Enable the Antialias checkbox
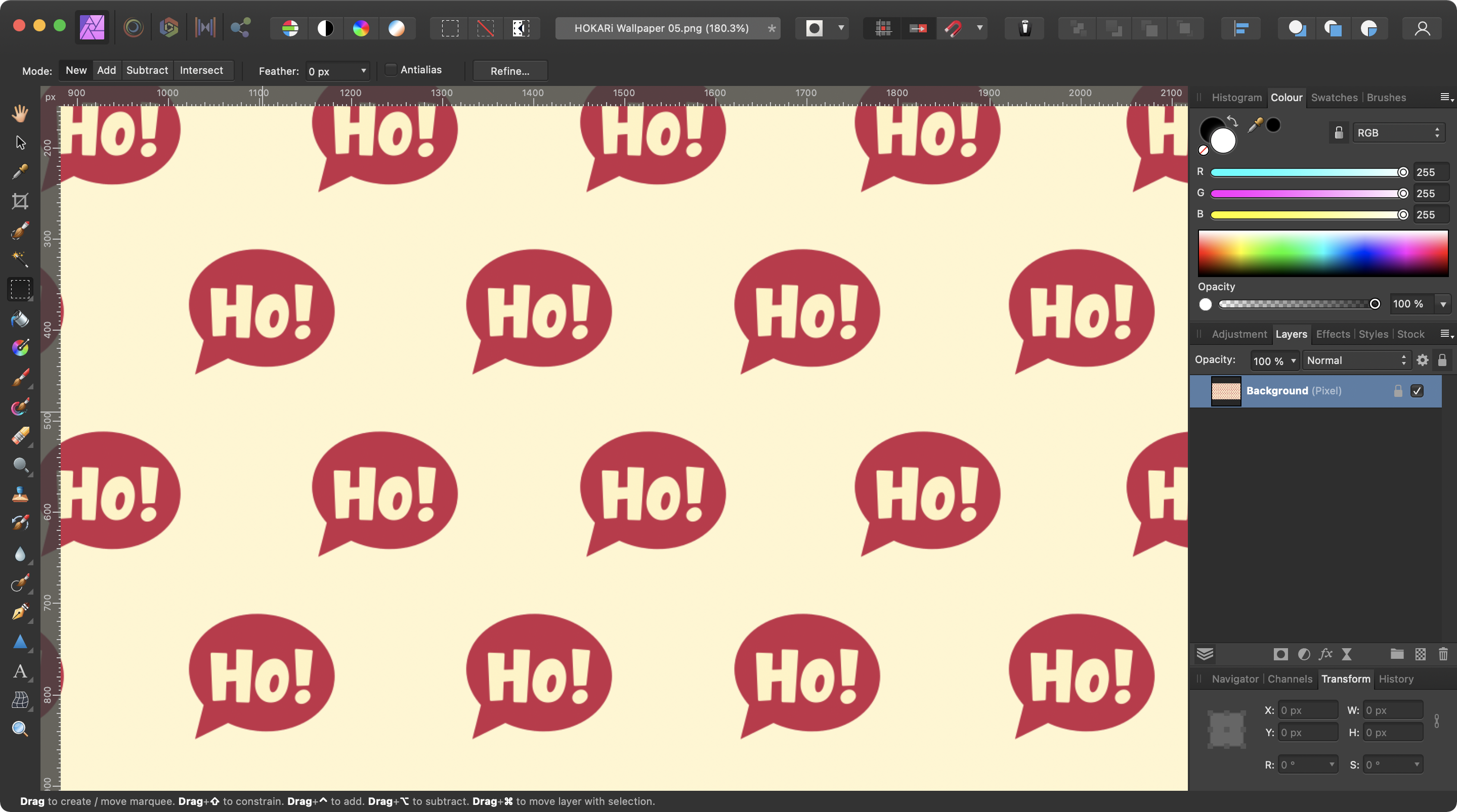 (391, 70)
